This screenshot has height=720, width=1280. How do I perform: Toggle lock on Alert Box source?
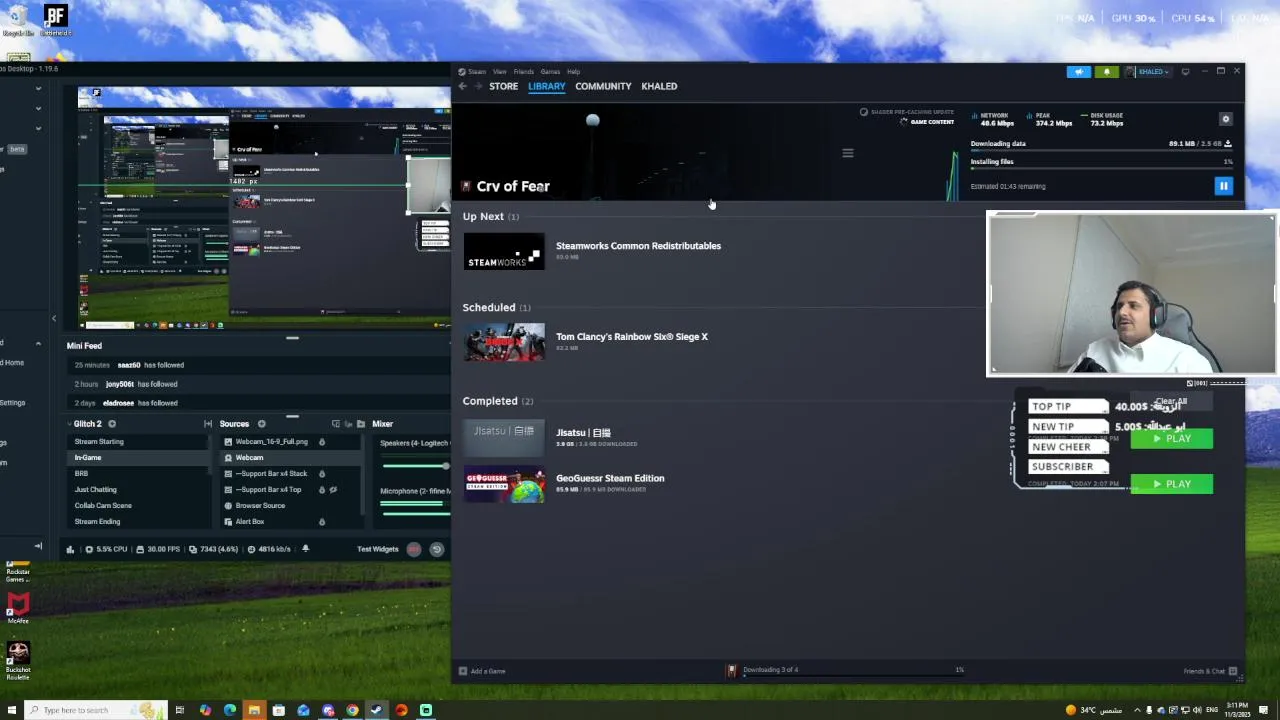(322, 522)
